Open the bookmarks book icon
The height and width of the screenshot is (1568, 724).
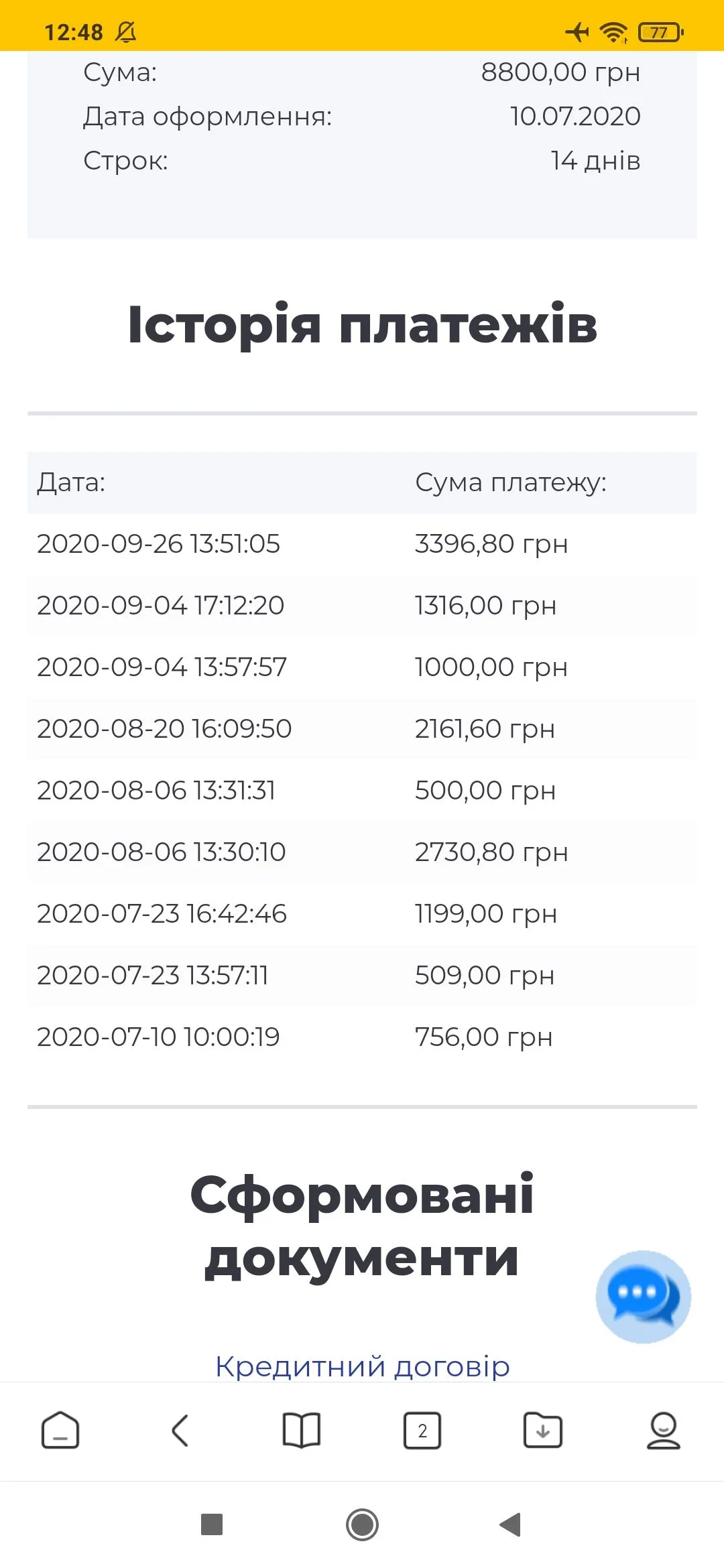(x=302, y=1431)
